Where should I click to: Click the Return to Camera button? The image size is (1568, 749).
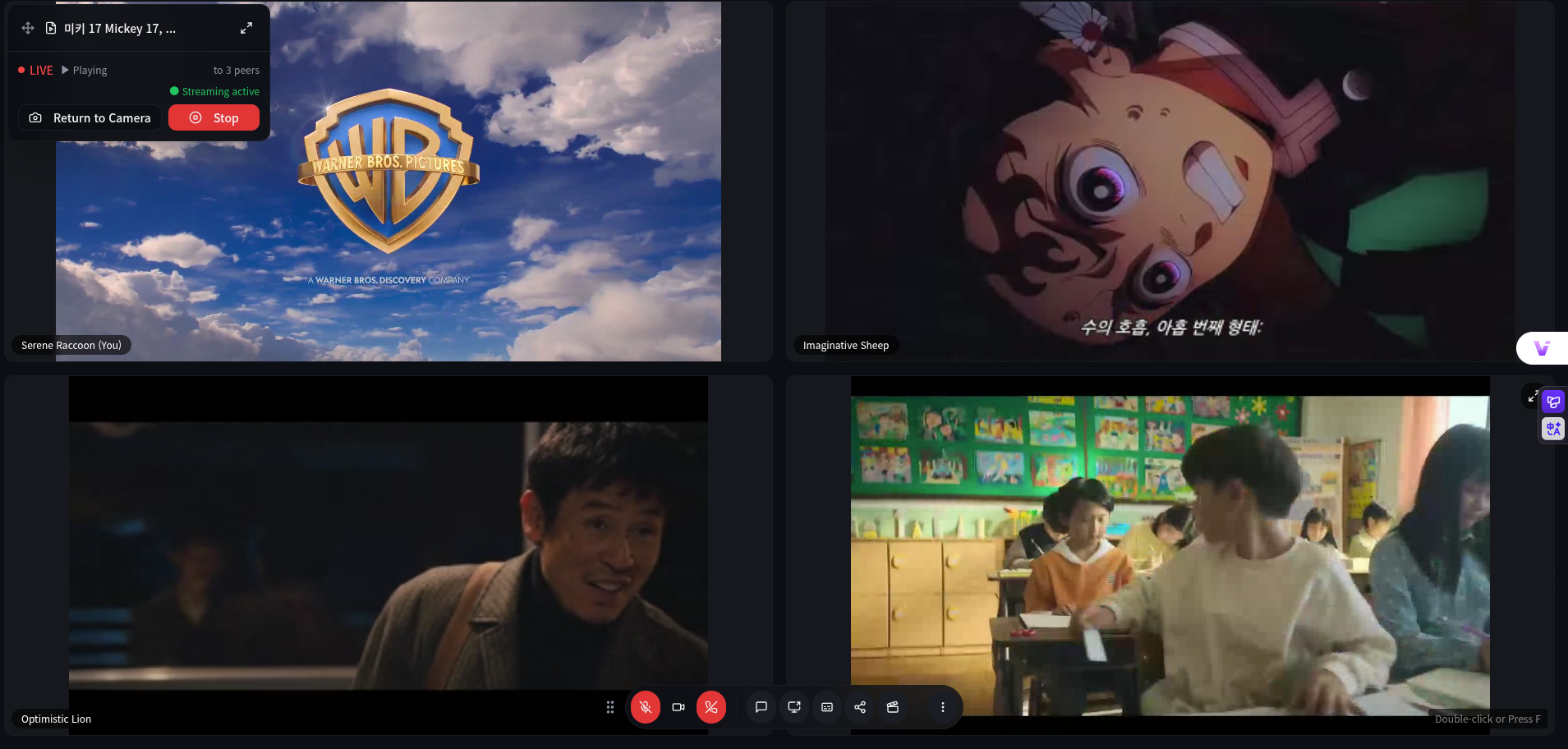[x=90, y=117]
